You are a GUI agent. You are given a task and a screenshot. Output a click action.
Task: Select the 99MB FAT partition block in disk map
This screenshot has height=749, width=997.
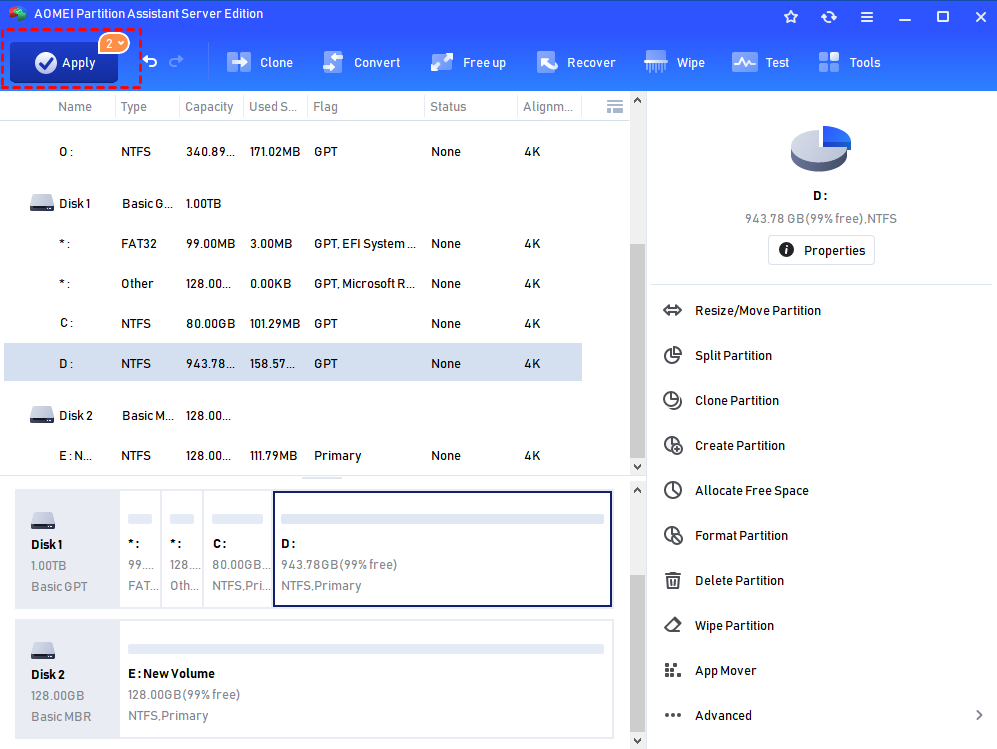point(140,549)
